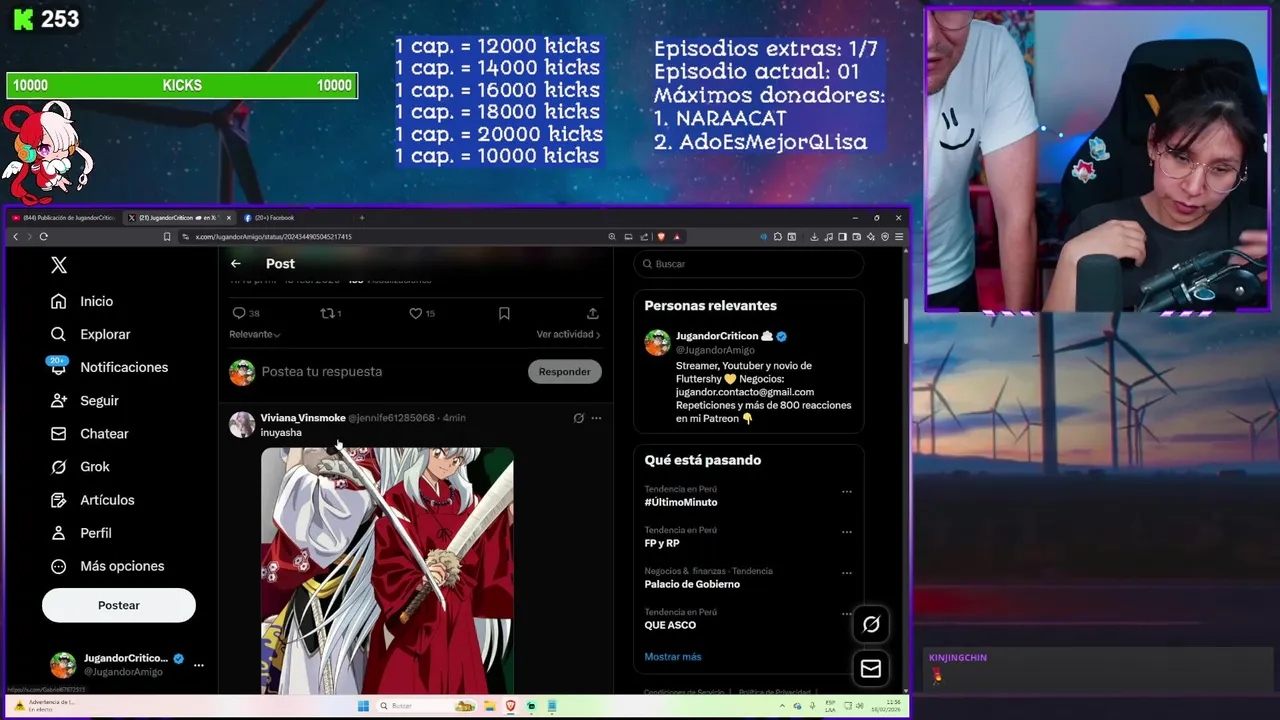Image resolution: width=1280 pixels, height=720 pixels.
Task: Click the Postear button
Action: 119,605
